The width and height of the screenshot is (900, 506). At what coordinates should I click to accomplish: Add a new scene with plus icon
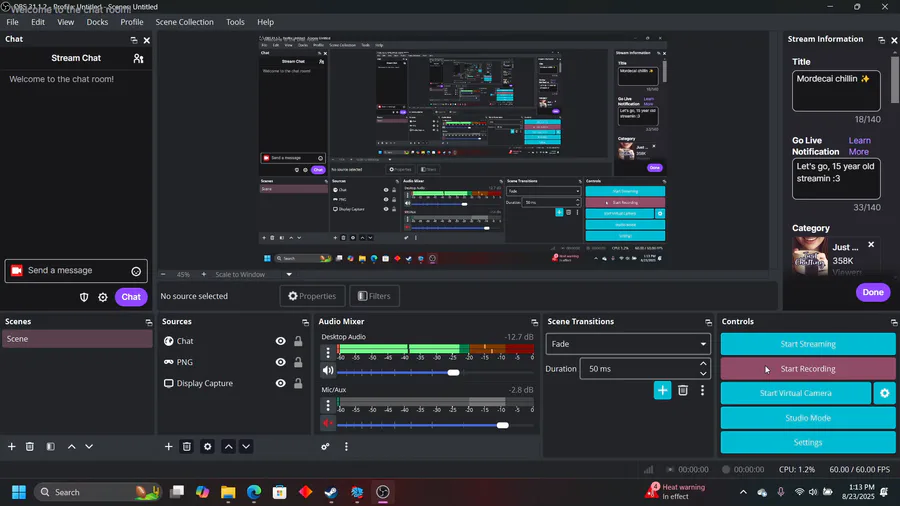coord(11,446)
